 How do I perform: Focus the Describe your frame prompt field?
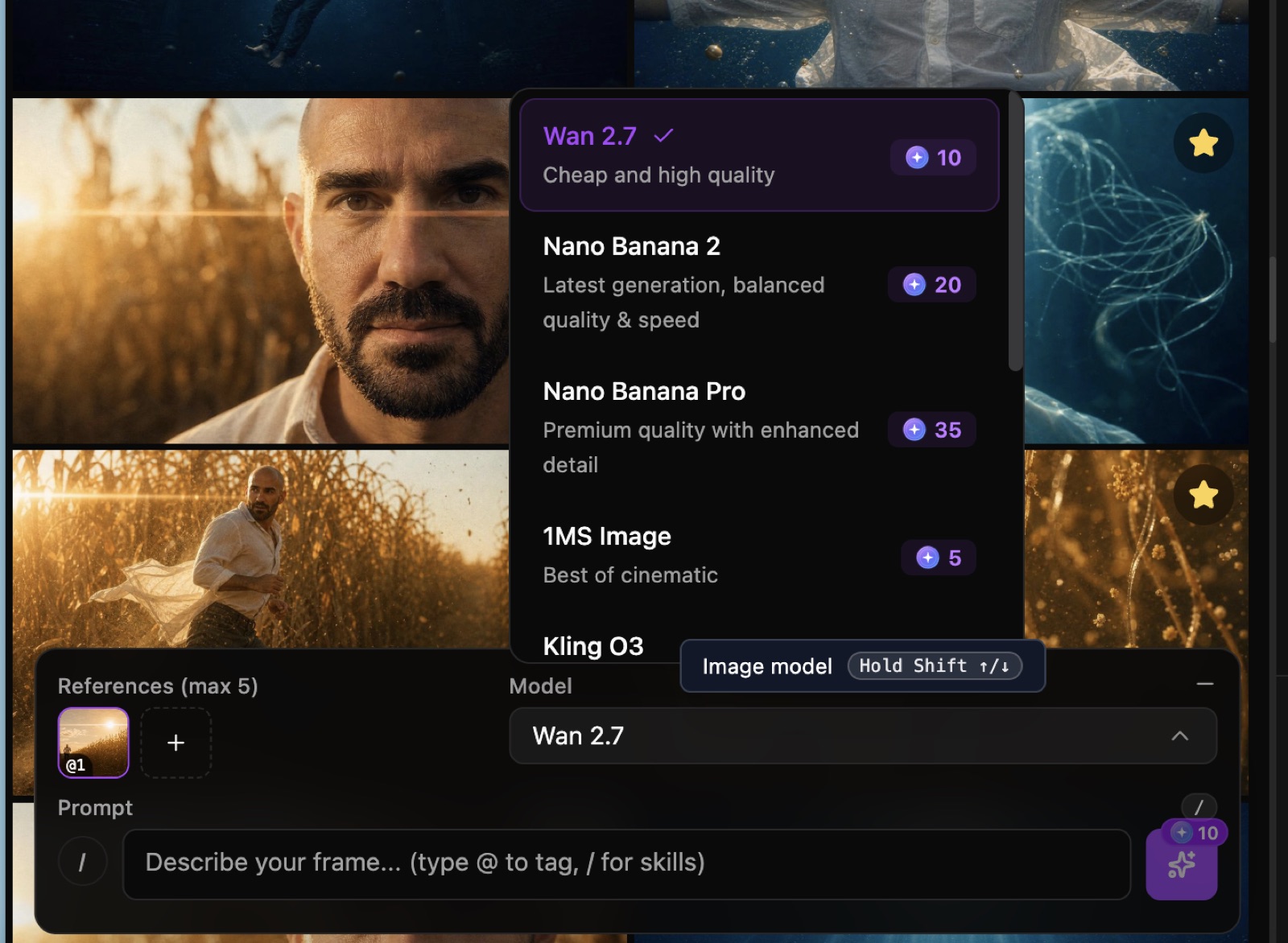(626, 863)
